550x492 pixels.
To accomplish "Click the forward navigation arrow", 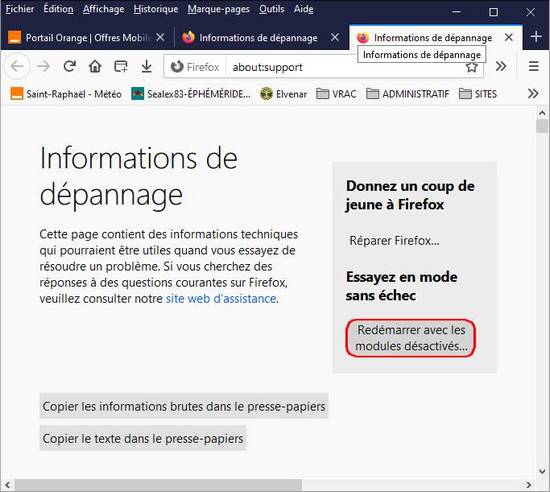I will pos(43,66).
